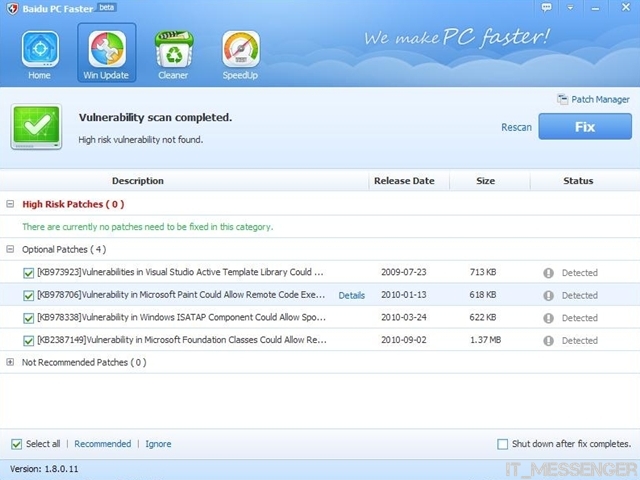Uncheck the KB2387149 Foundation Classes checkbox

tap(29, 340)
